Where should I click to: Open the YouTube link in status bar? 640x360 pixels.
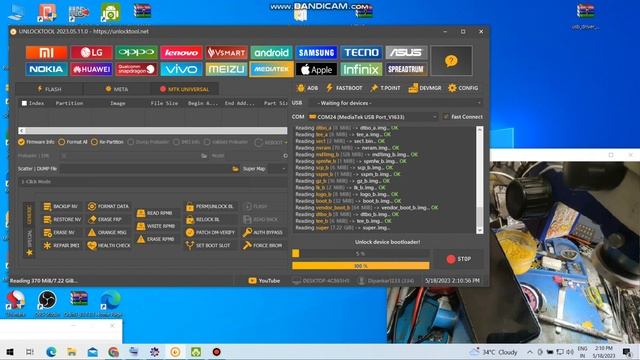click(x=264, y=281)
